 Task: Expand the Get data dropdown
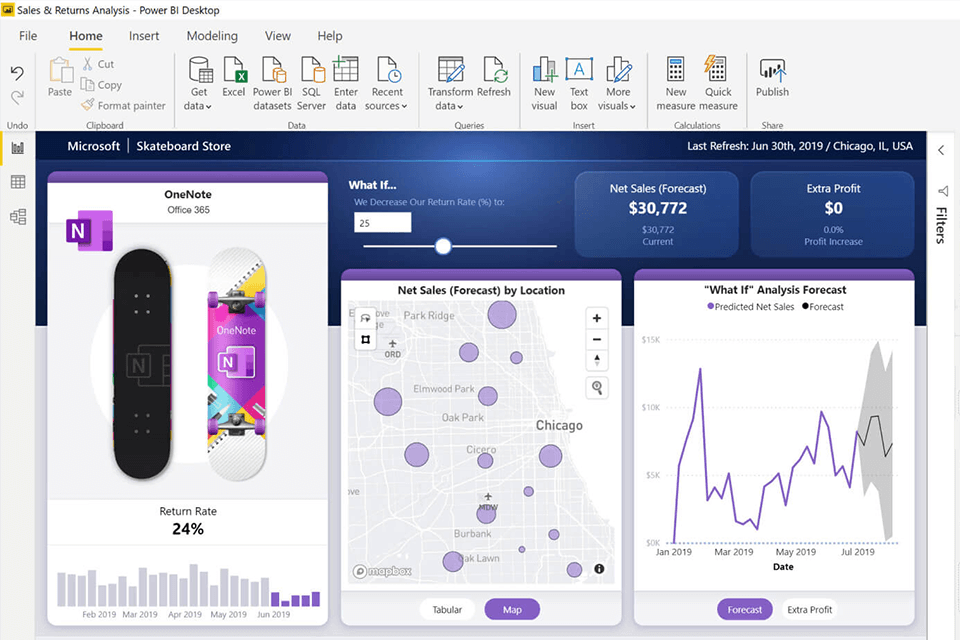(x=199, y=106)
